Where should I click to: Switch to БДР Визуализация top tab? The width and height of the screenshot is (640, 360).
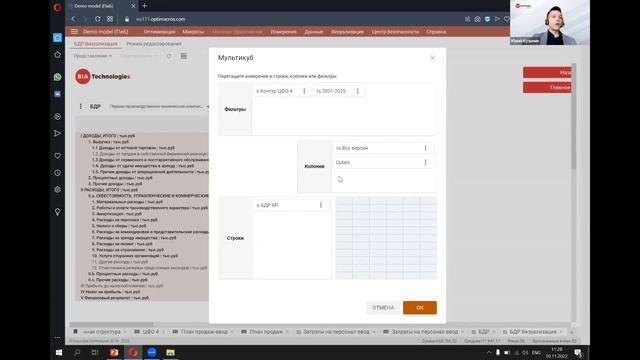point(96,44)
